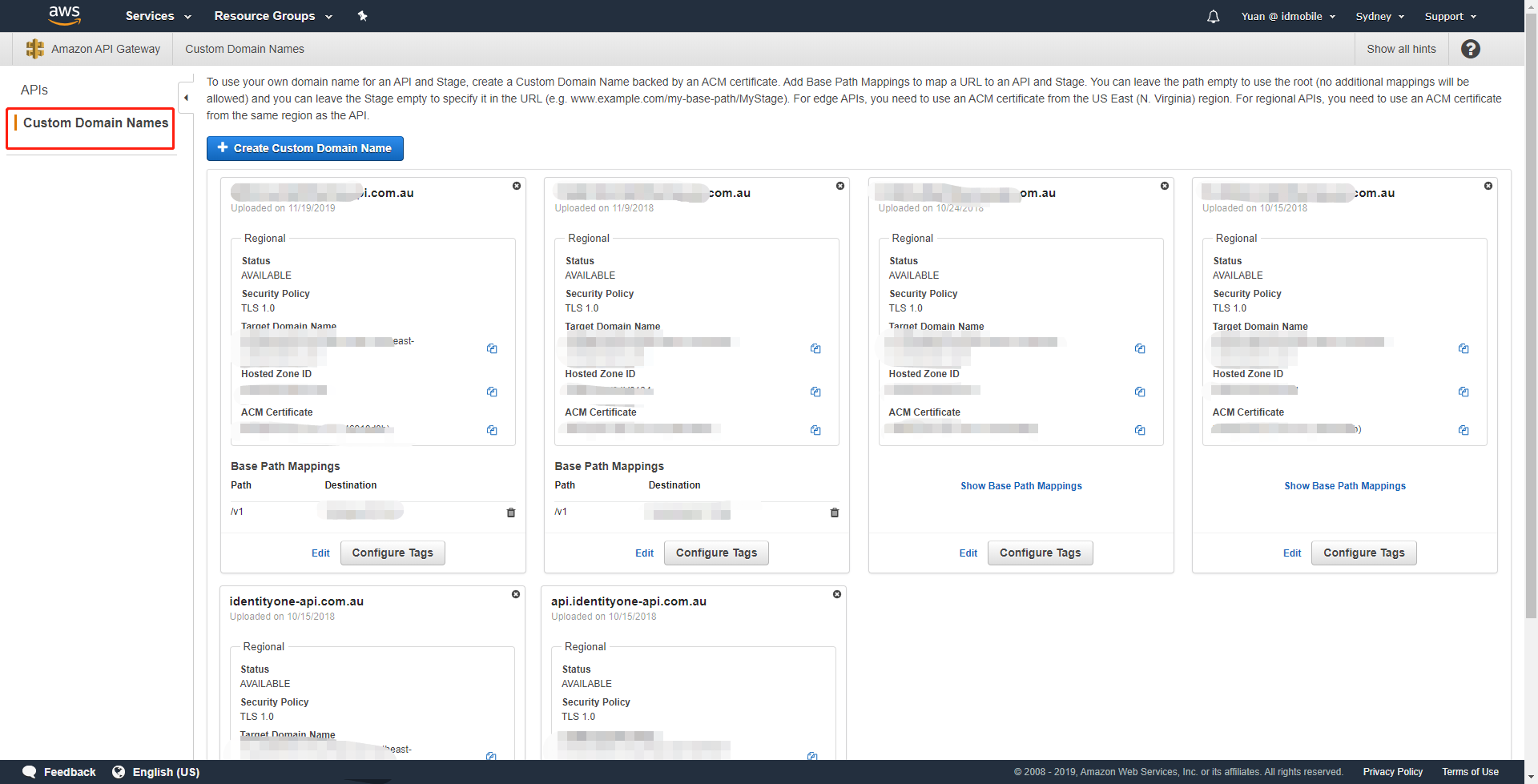Show Base Path Mappings in fourth top card
The height and width of the screenshot is (784, 1538).
click(x=1345, y=486)
